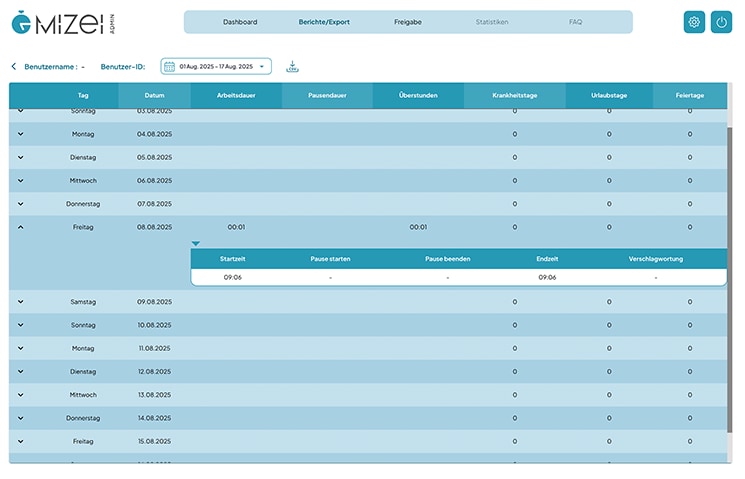Click the Überstunden column header
This screenshot has height=479, width=745.
coord(418,95)
